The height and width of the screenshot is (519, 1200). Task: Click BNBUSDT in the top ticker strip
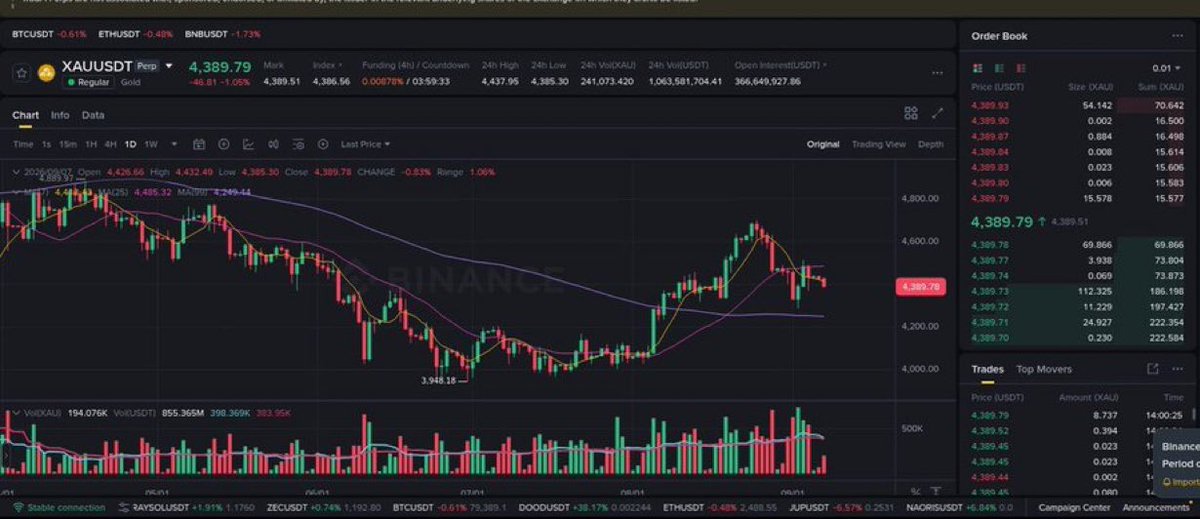pos(205,34)
